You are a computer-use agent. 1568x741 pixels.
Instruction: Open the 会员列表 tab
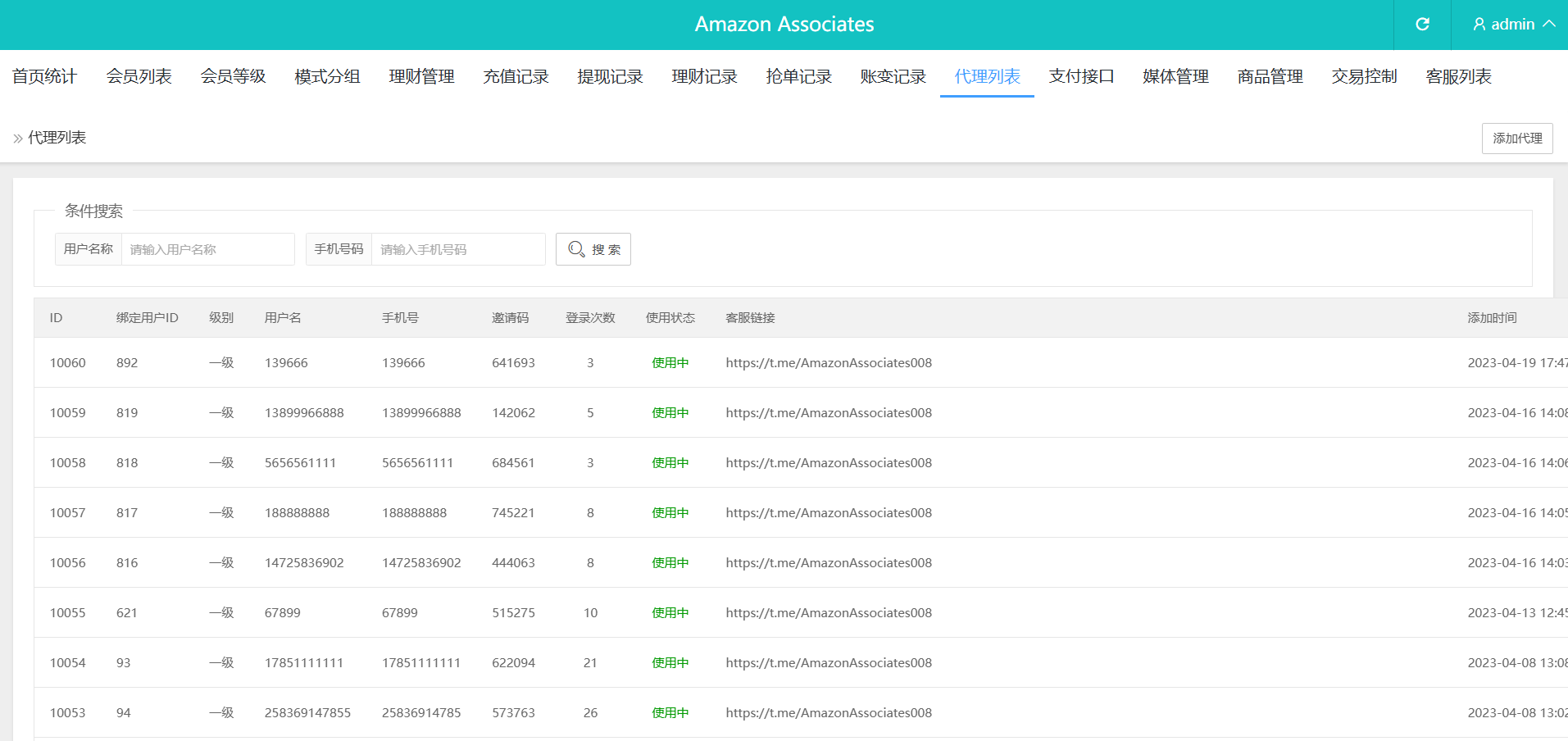tap(139, 76)
